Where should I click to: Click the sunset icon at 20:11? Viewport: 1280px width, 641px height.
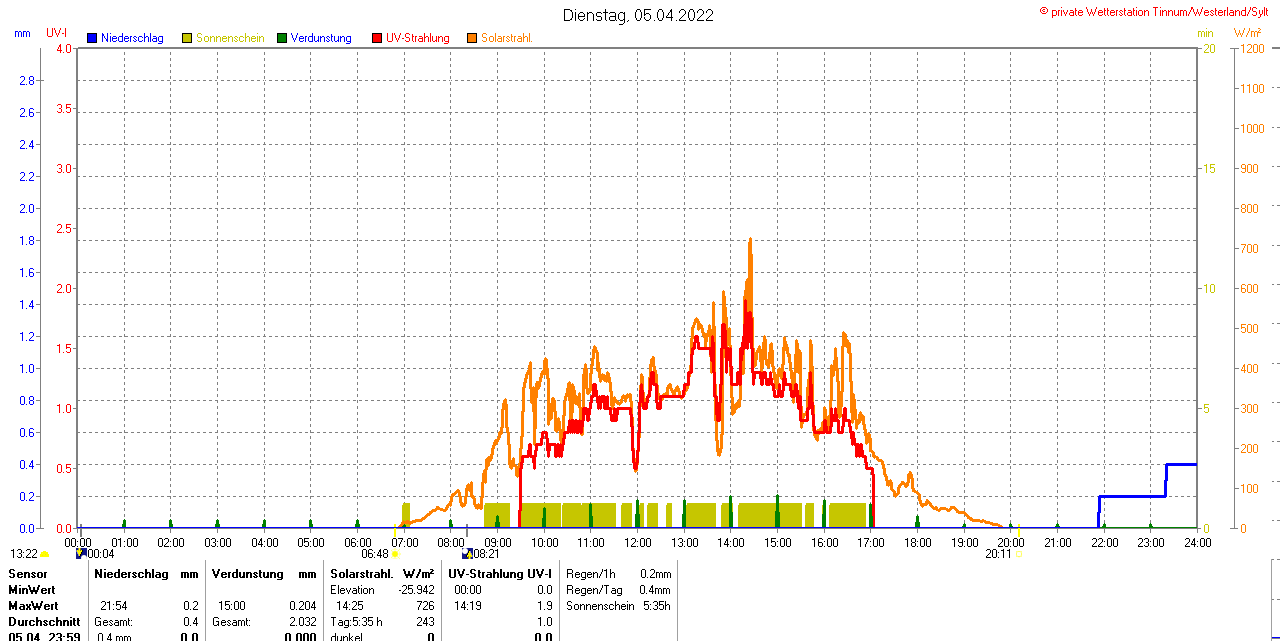click(x=1018, y=554)
